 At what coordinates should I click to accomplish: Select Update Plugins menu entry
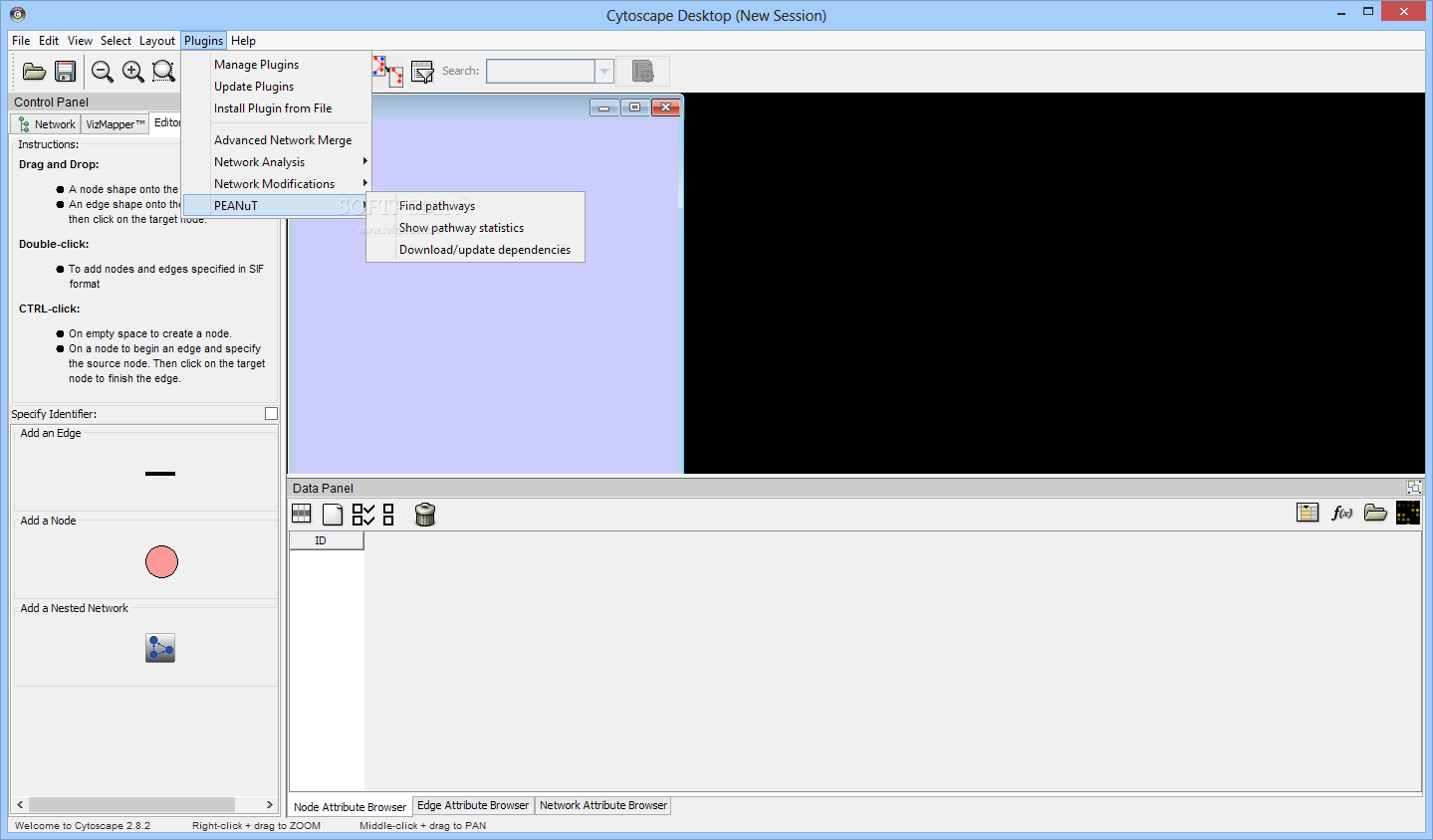pyautogui.click(x=277, y=87)
